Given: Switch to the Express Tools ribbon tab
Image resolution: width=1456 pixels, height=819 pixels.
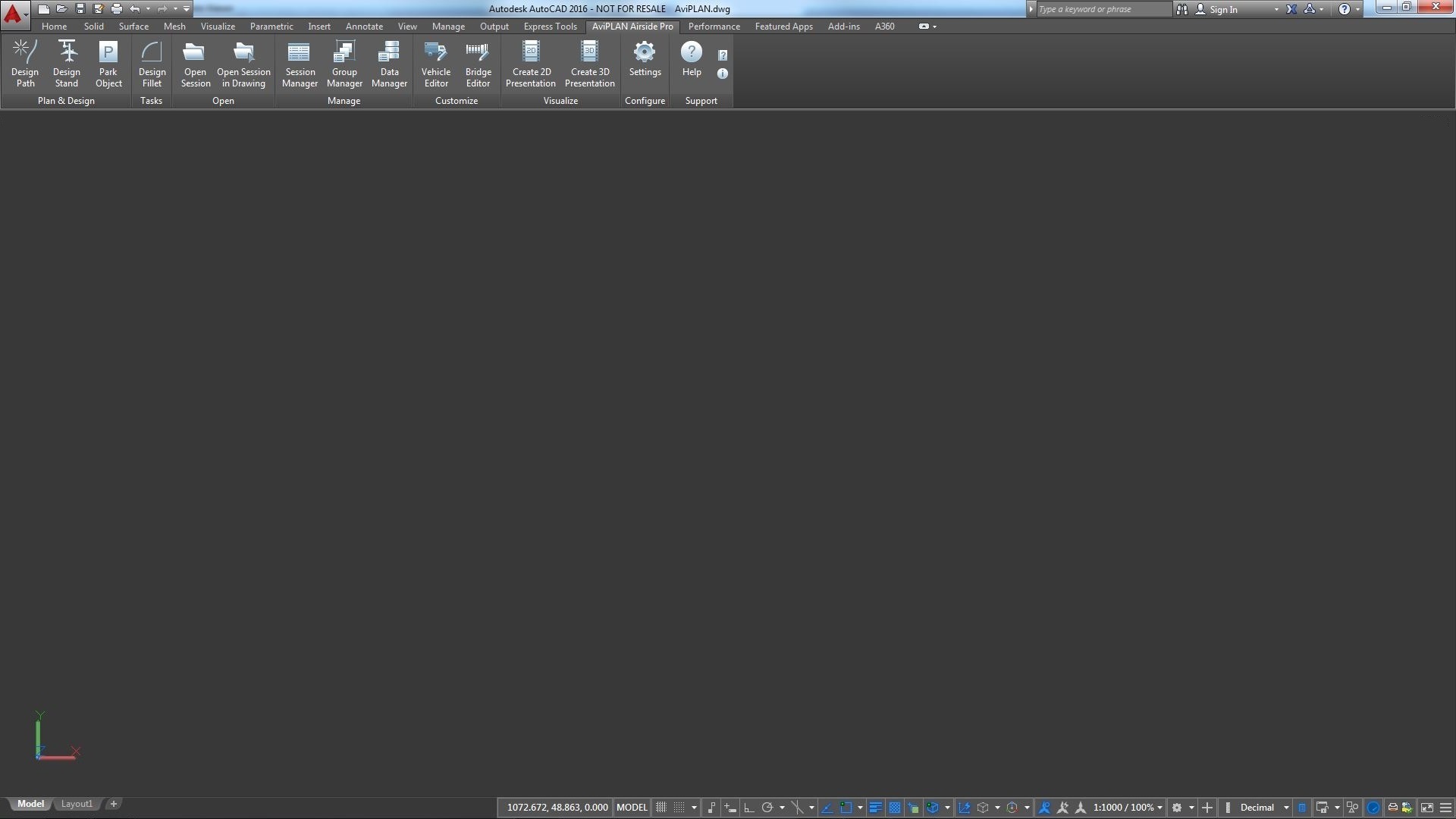Looking at the screenshot, I should click(550, 27).
